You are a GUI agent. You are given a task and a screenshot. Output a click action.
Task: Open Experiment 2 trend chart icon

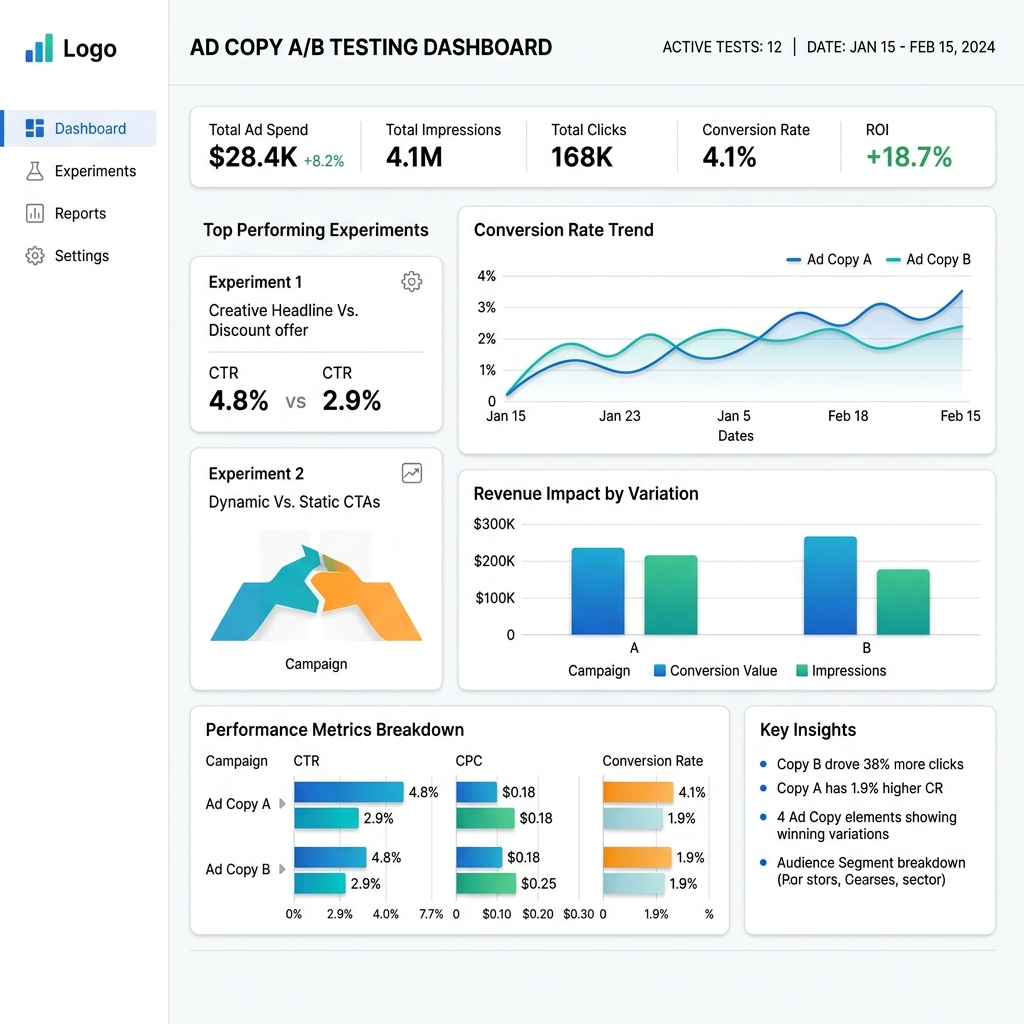pyautogui.click(x=411, y=473)
